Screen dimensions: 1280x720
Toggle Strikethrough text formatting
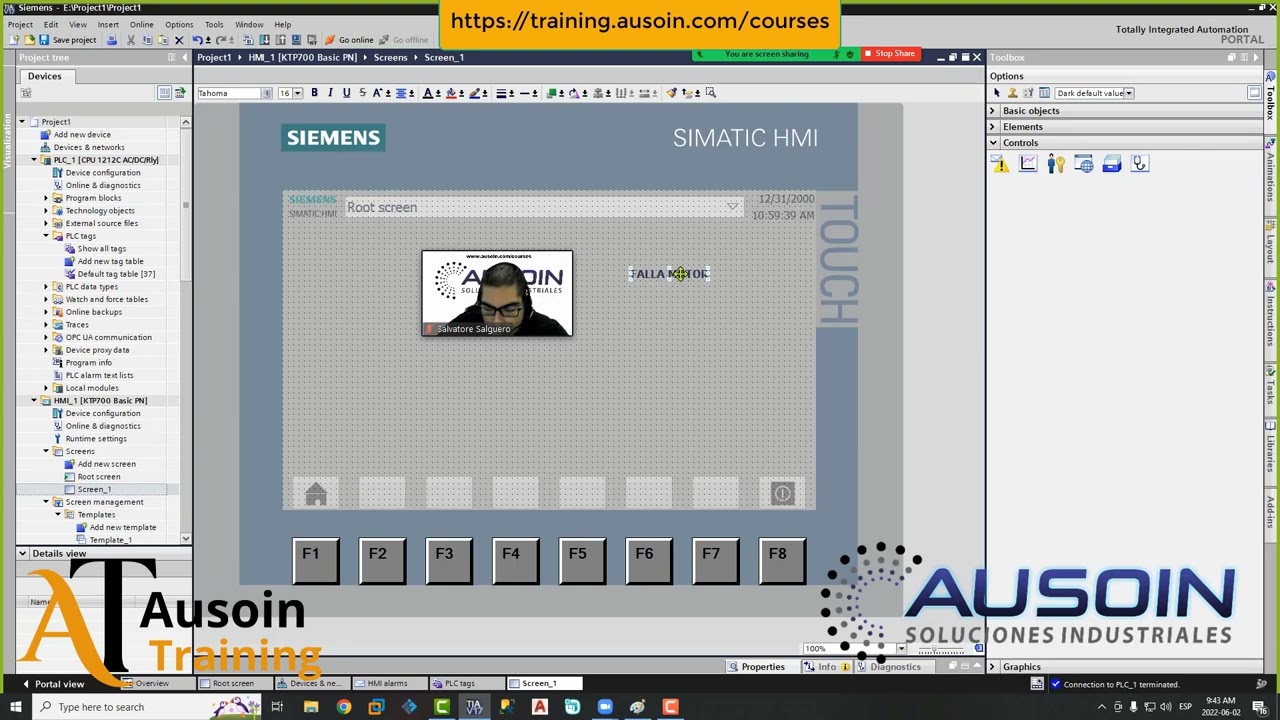[x=362, y=93]
